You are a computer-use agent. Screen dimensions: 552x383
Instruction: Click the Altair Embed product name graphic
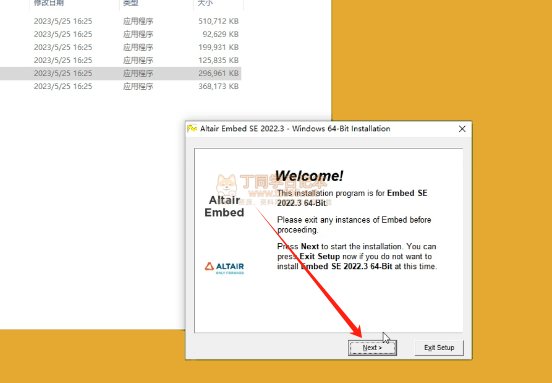(x=224, y=206)
